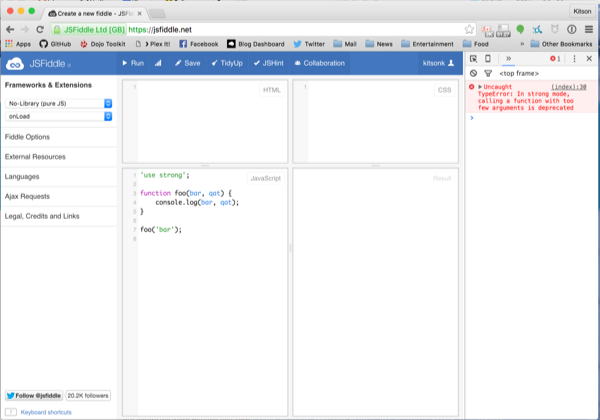Reload the page

40,29
